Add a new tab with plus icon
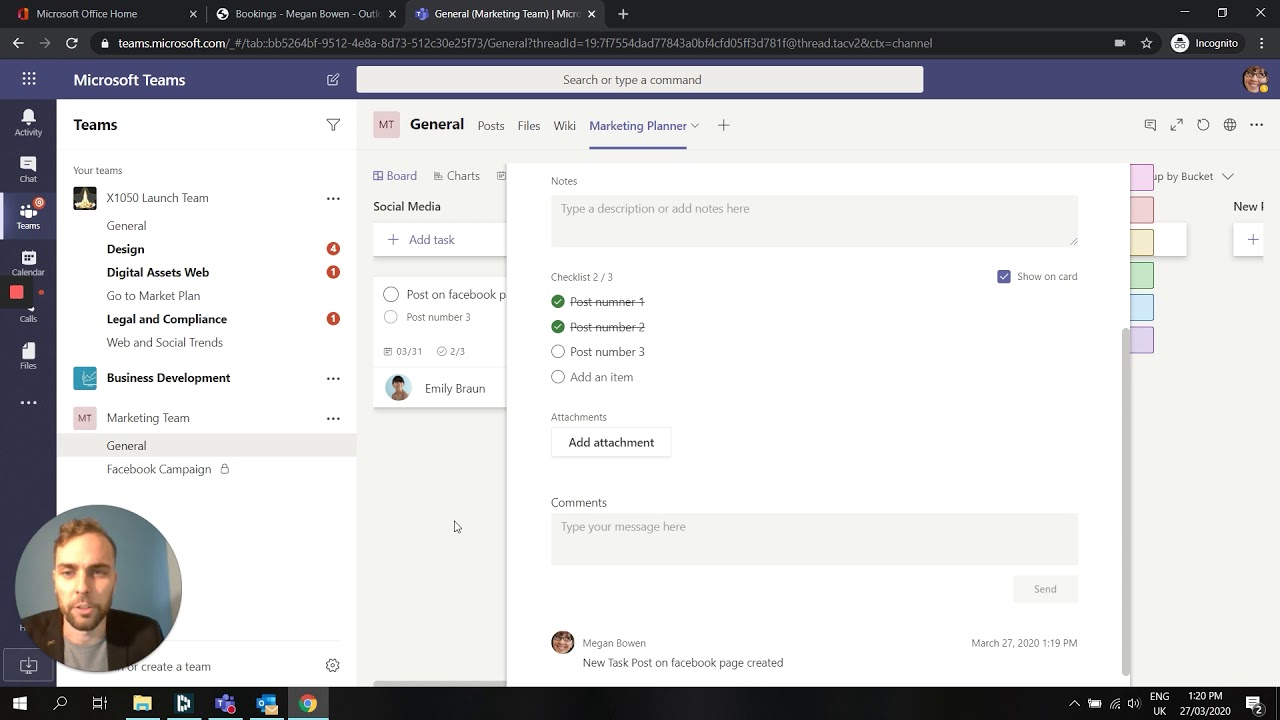Screen dimensions: 1280x720 (x=723, y=125)
